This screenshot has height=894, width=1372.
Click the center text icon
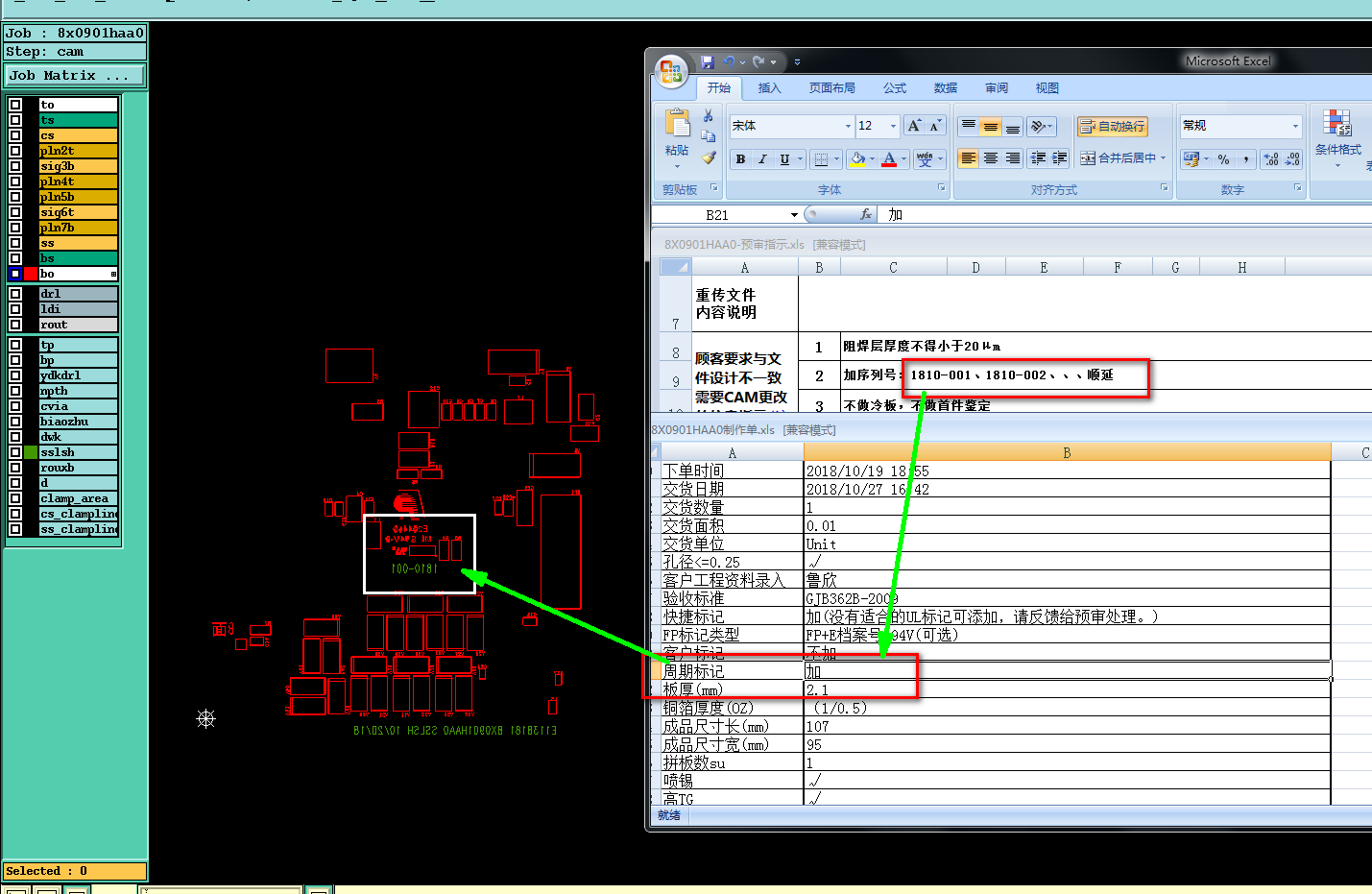tap(991, 158)
